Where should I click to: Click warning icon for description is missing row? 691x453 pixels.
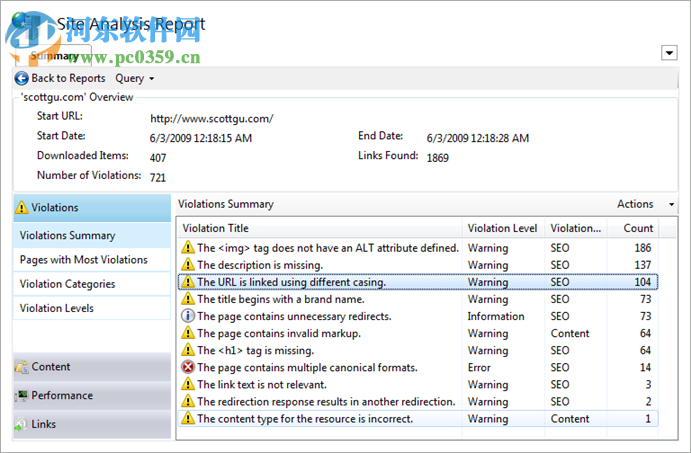click(188, 265)
